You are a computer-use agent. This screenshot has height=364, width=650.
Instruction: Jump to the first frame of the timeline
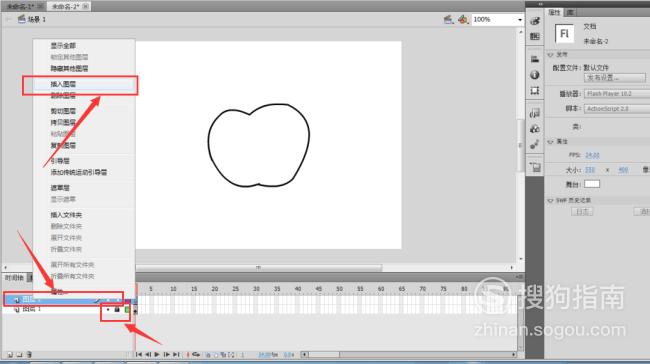click(x=138, y=354)
